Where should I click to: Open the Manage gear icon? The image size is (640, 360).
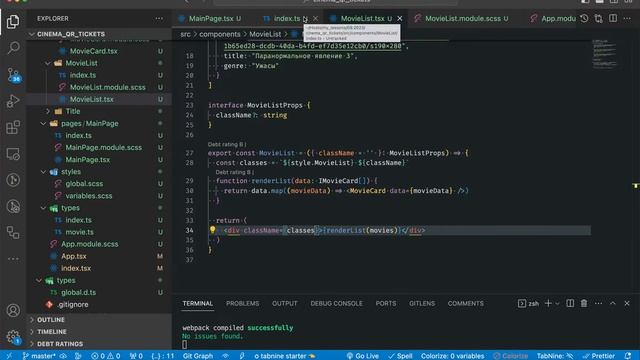13,337
